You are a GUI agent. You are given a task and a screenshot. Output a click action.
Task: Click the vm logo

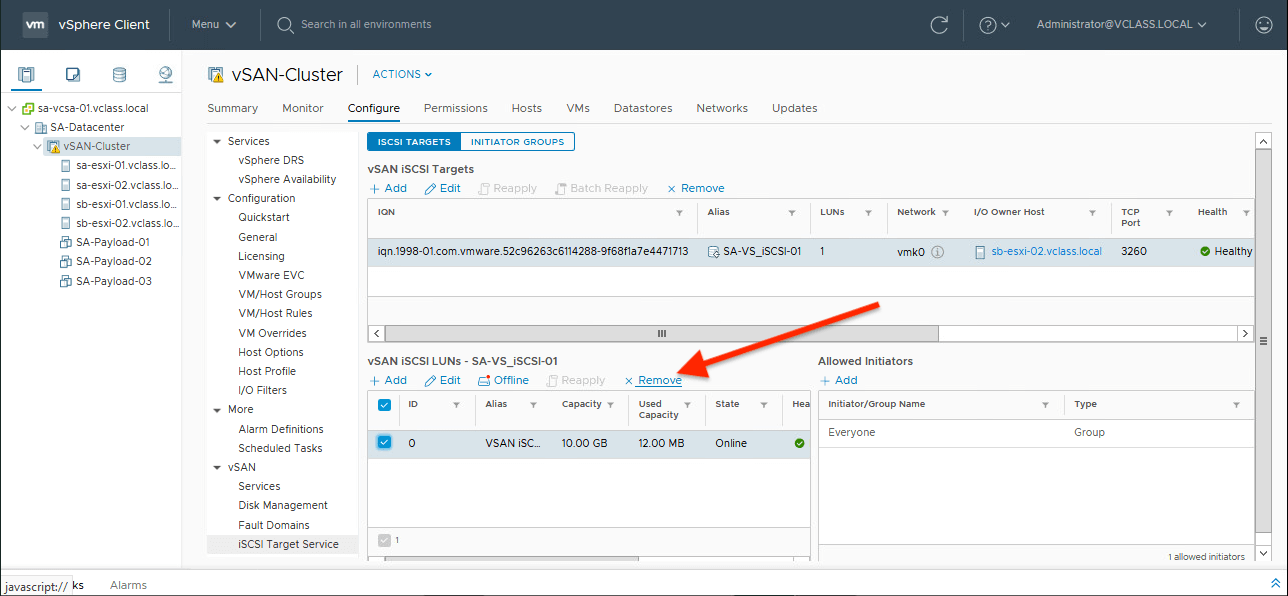pyautogui.click(x=36, y=24)
